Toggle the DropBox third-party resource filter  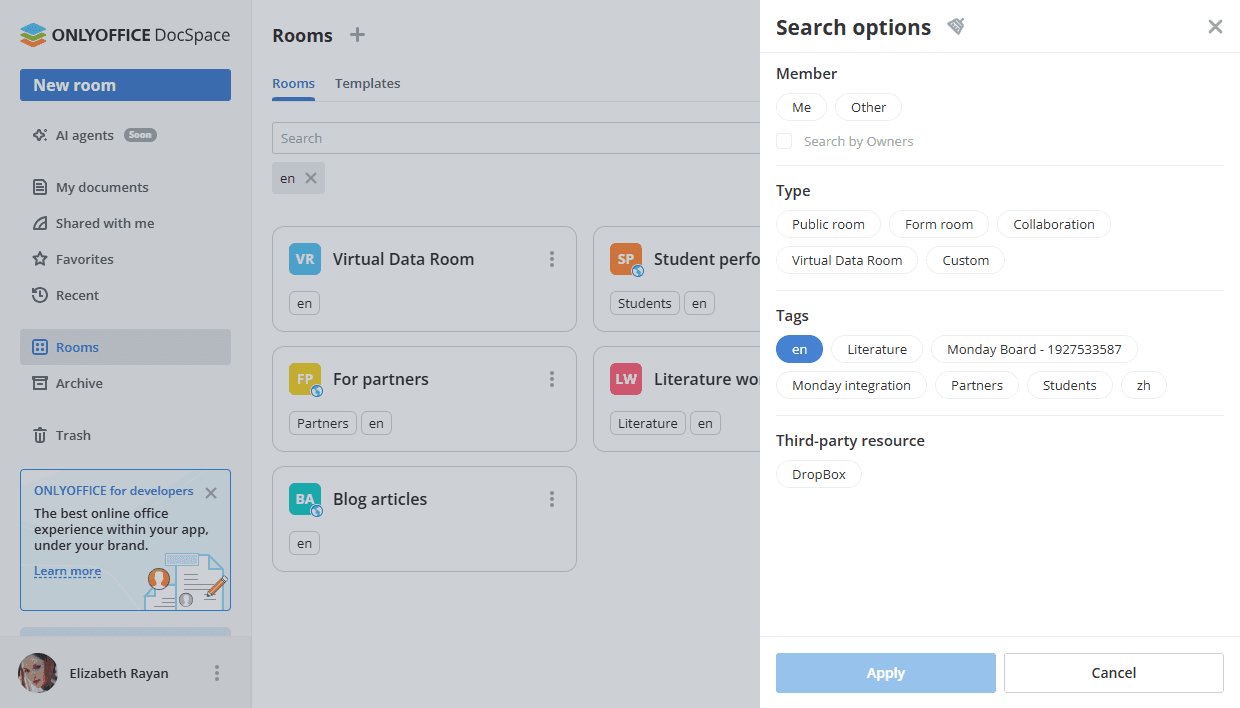point(818,474)
